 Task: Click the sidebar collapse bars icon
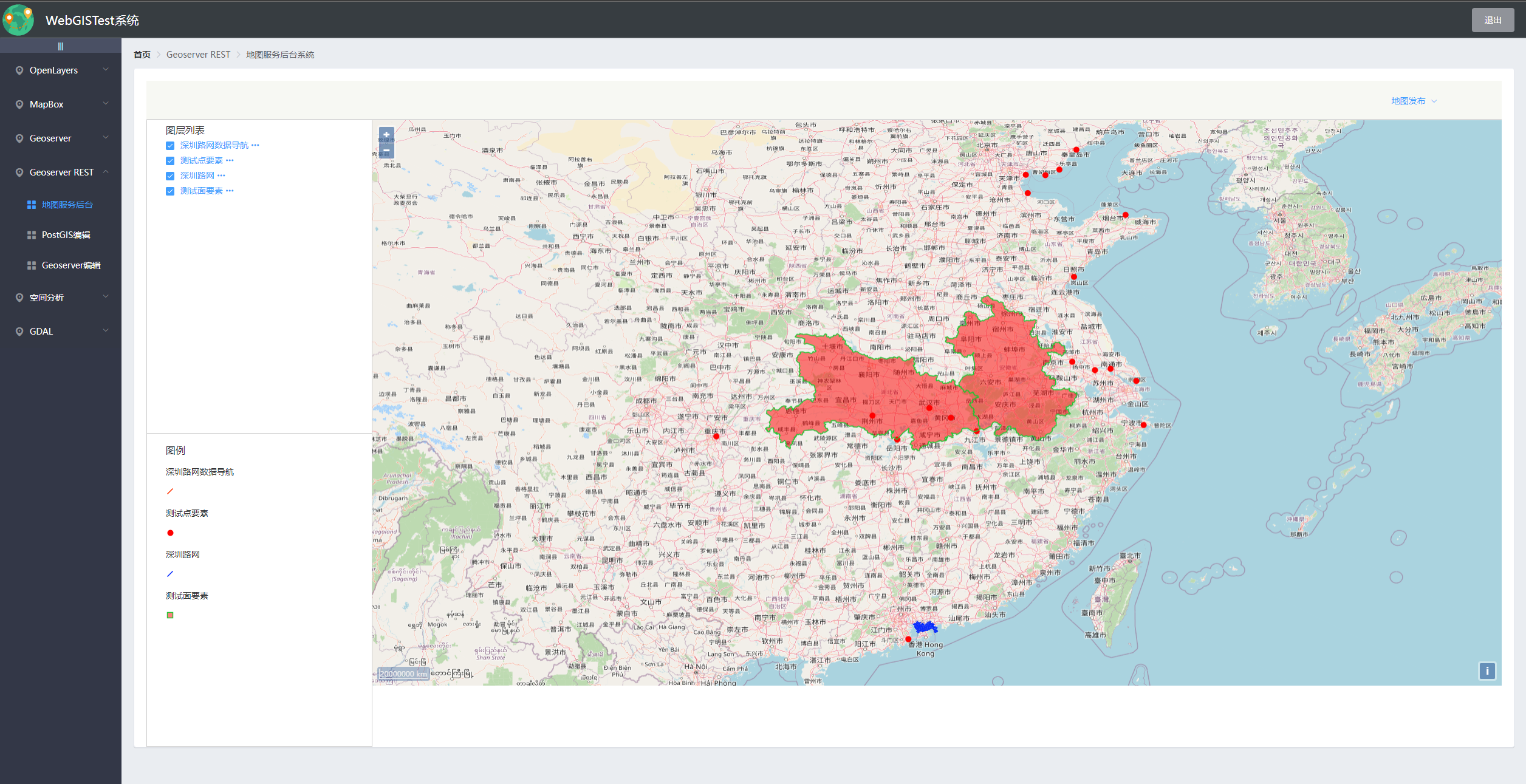[61, 46]
